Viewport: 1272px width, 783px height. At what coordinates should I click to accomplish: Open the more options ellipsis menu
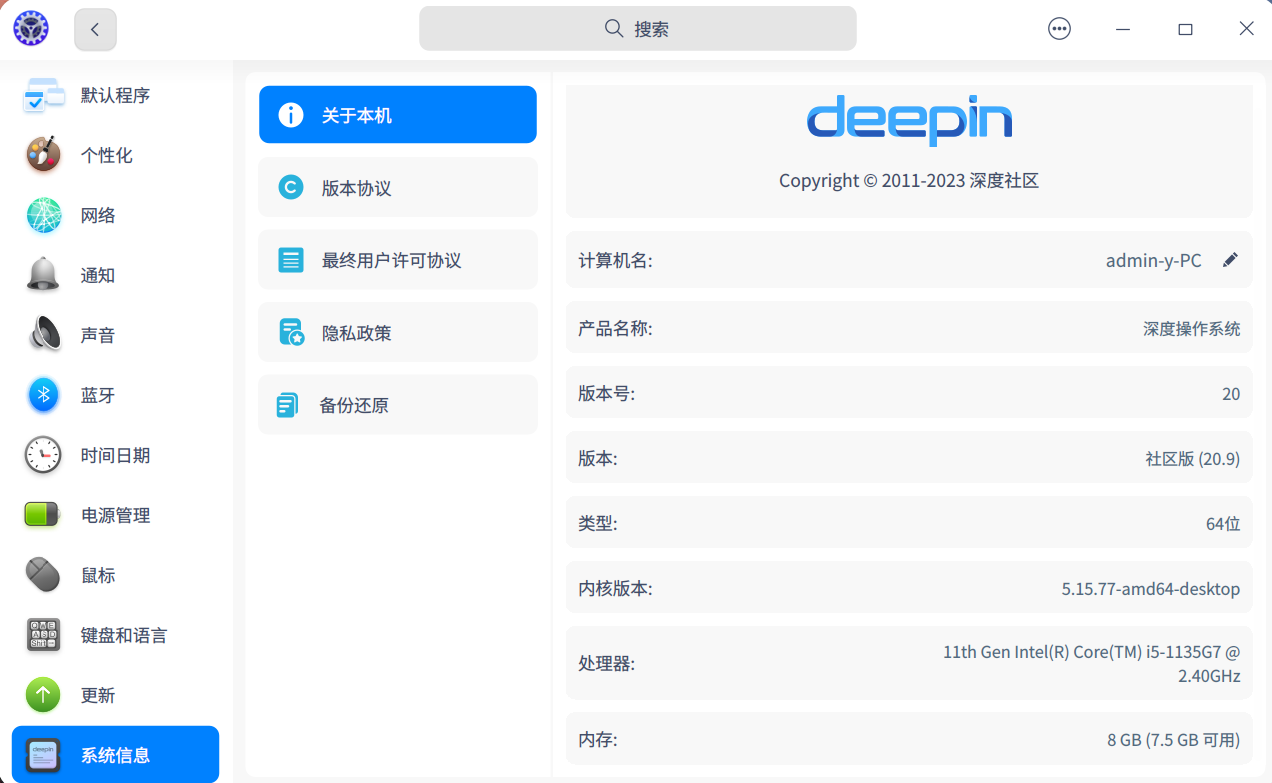(1059, 28)
